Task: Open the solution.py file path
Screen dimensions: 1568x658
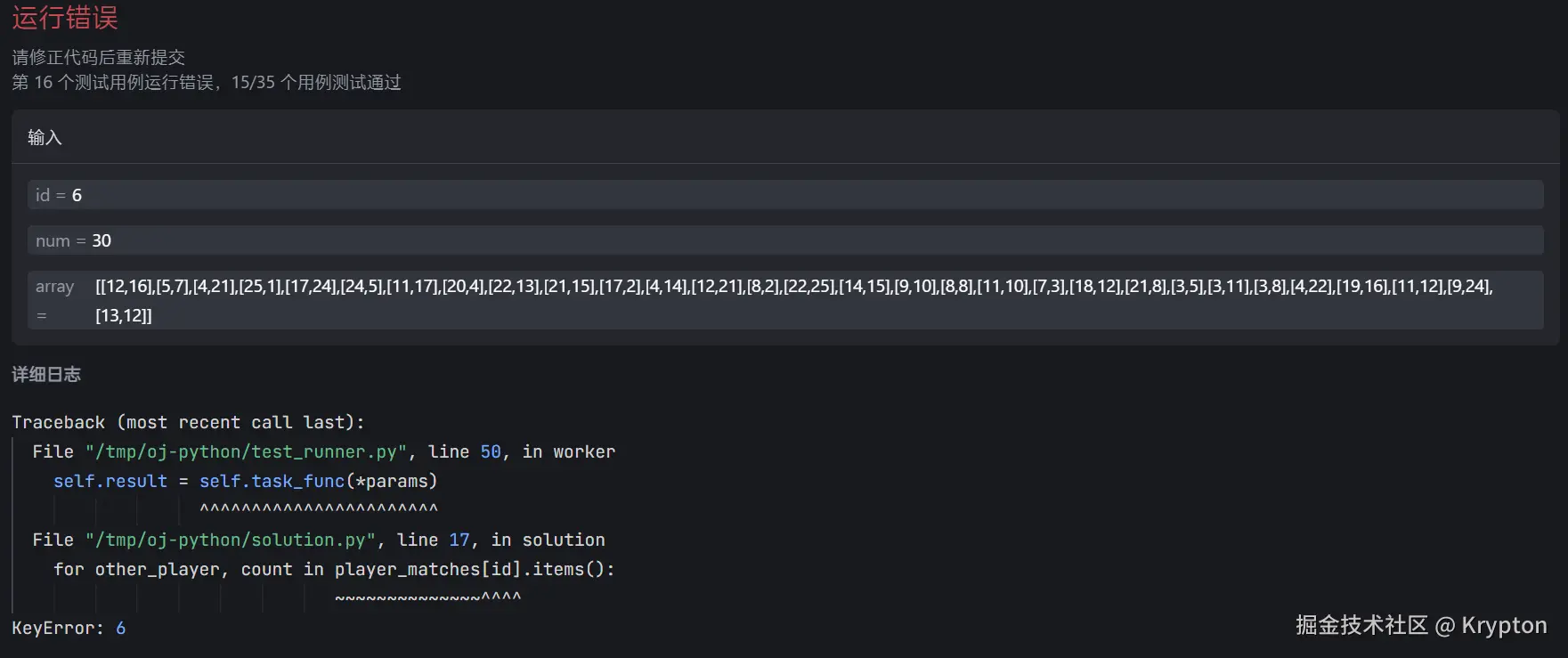Action: (x=231, y=540)
